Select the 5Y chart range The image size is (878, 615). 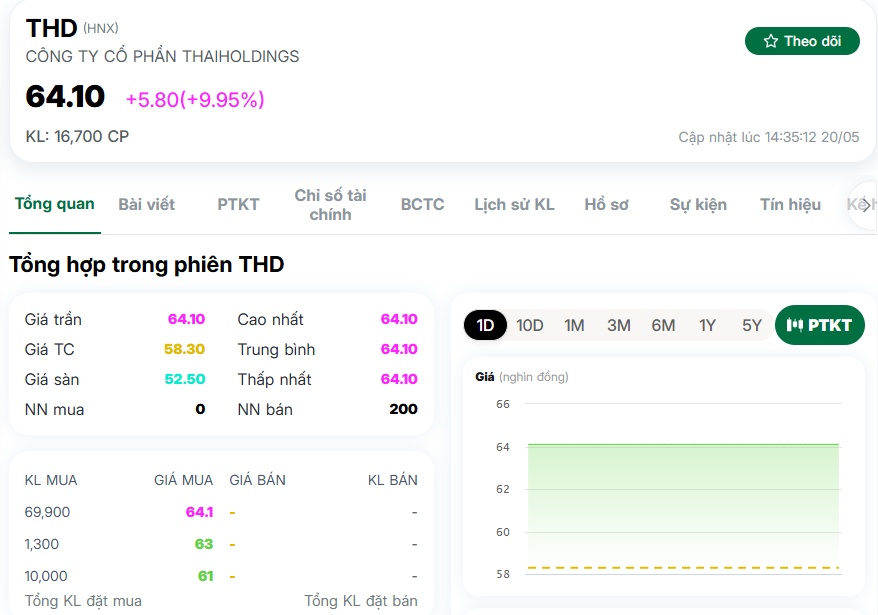coord(751,325)
